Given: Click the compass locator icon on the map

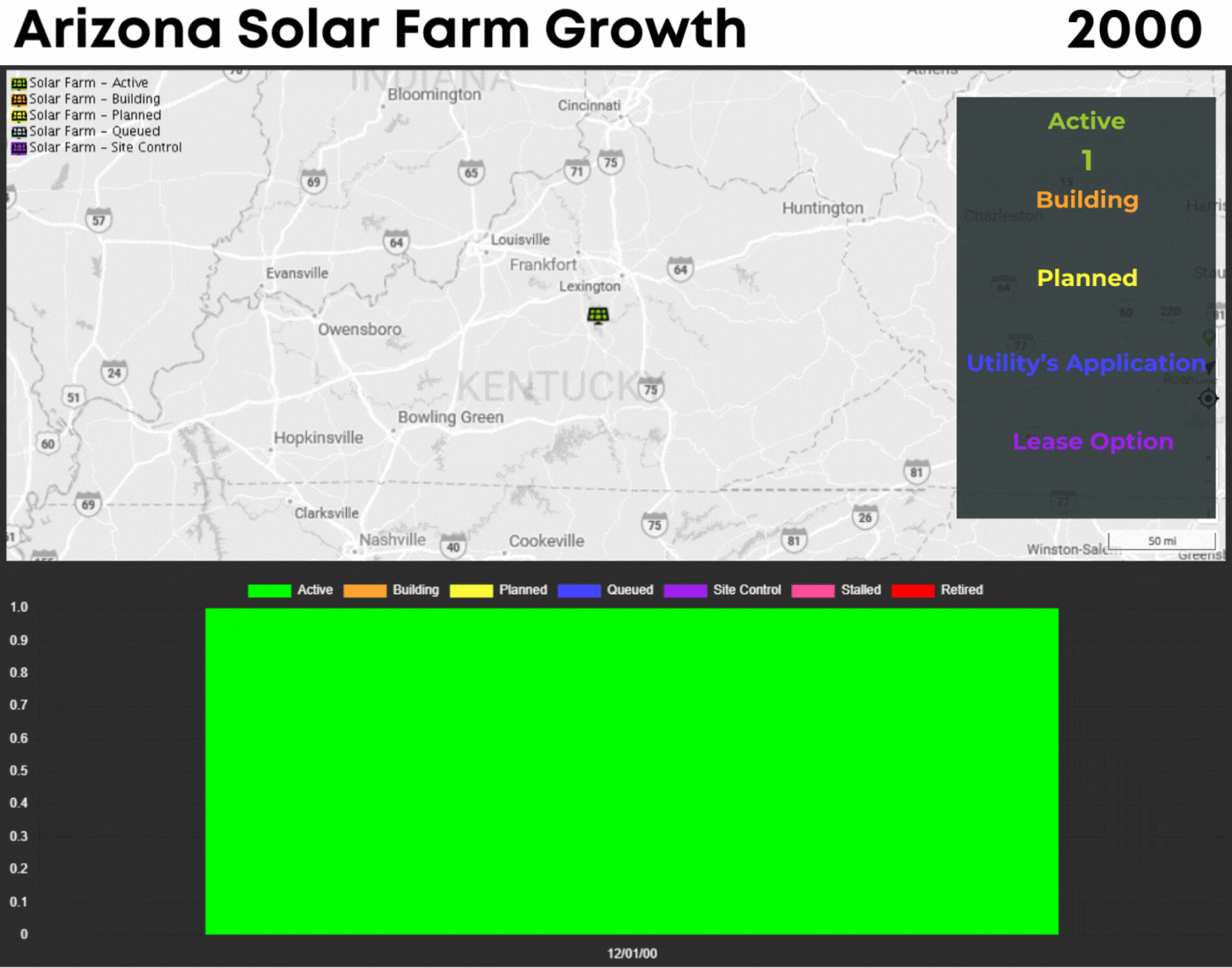Looking at the screenshot, I should (x=1208, y=399).
